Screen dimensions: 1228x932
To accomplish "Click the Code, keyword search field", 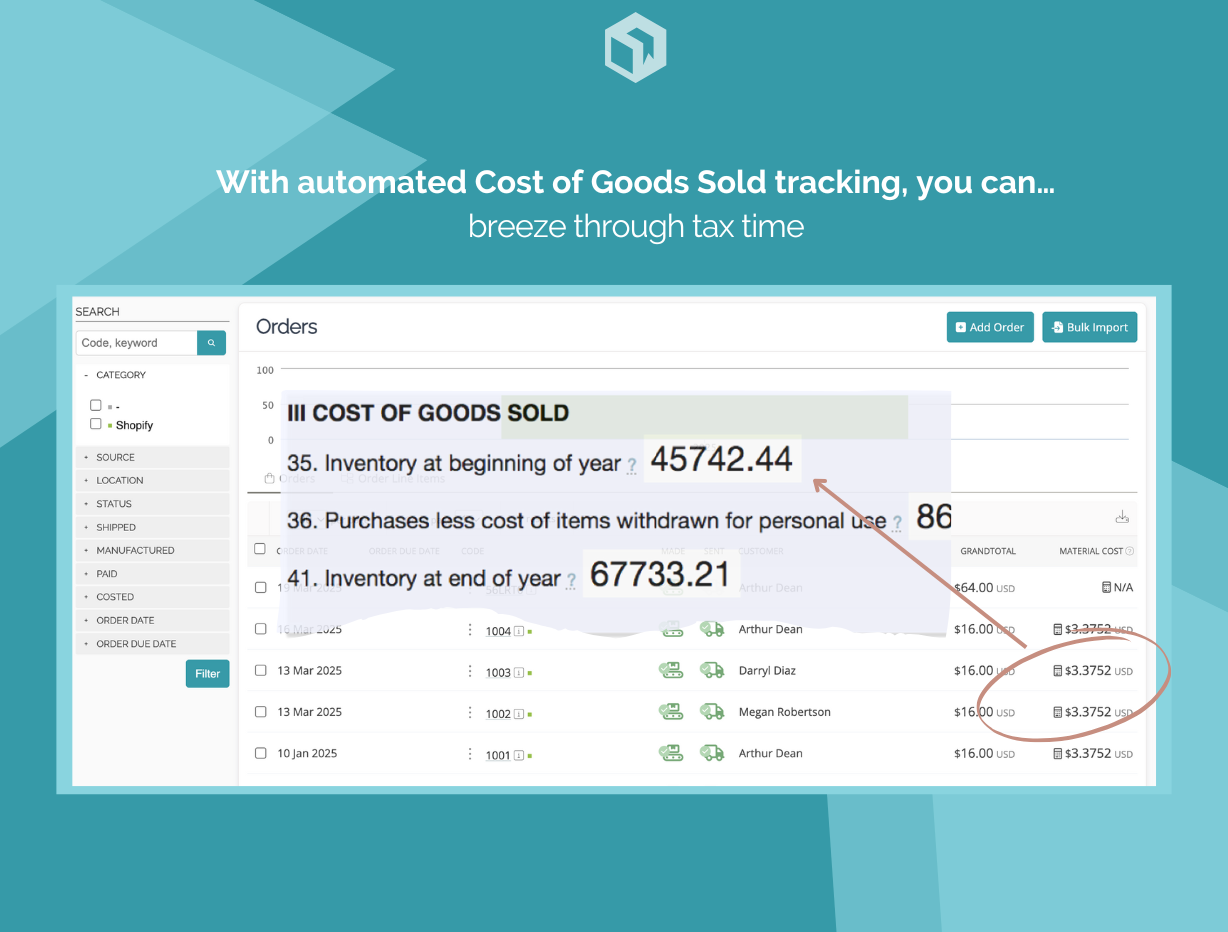I will click(x=137, y=343).
